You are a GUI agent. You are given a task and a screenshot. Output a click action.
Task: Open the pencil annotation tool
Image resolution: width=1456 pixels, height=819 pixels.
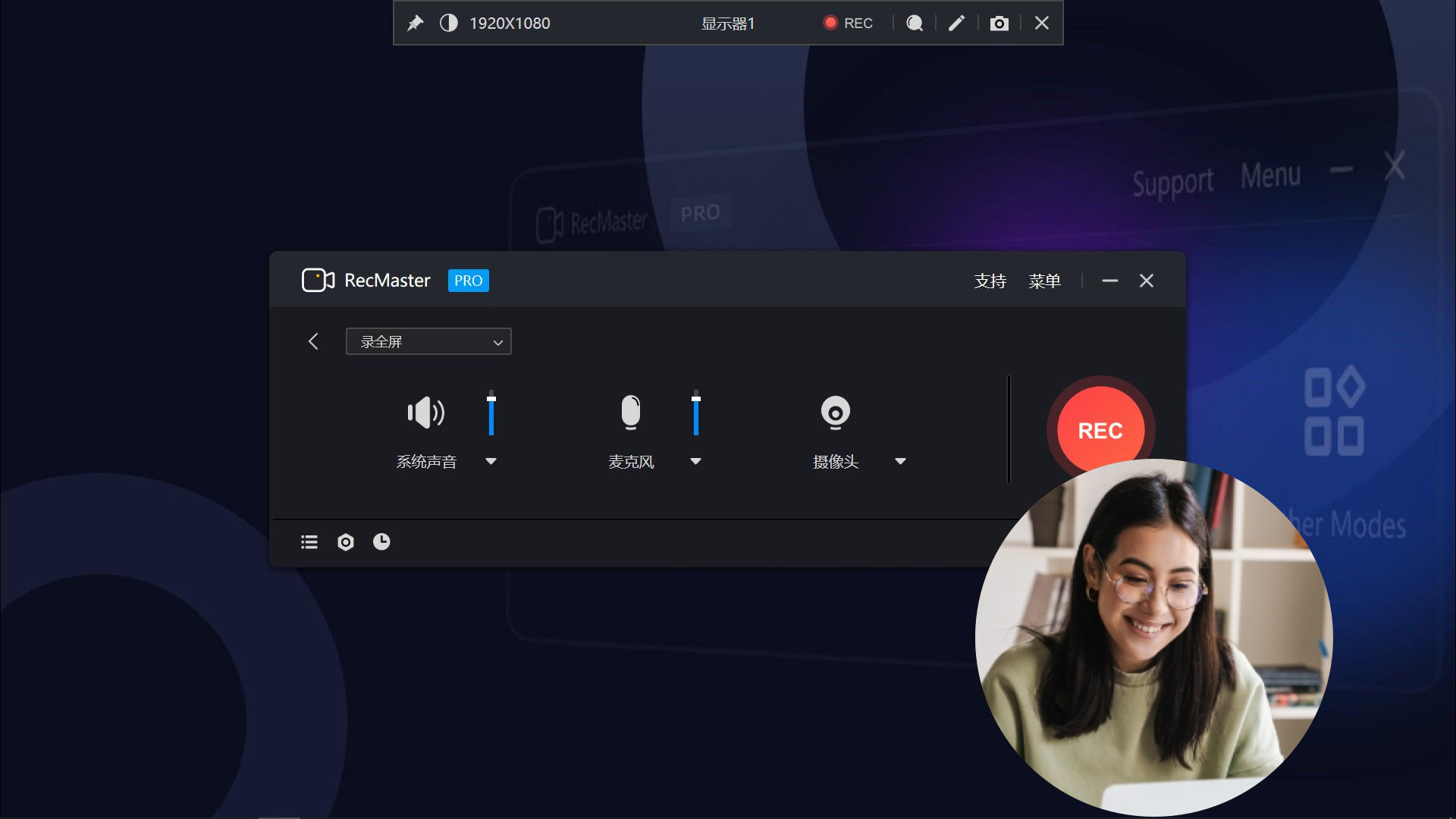coord(956,24)
